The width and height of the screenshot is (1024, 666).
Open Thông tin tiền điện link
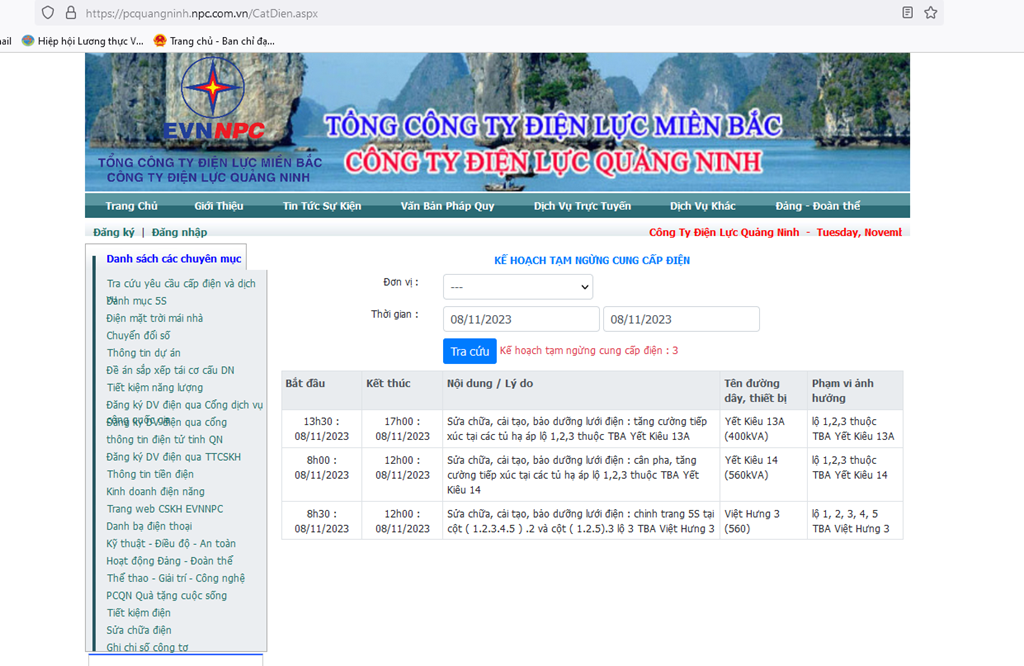(x=150, y=474)
